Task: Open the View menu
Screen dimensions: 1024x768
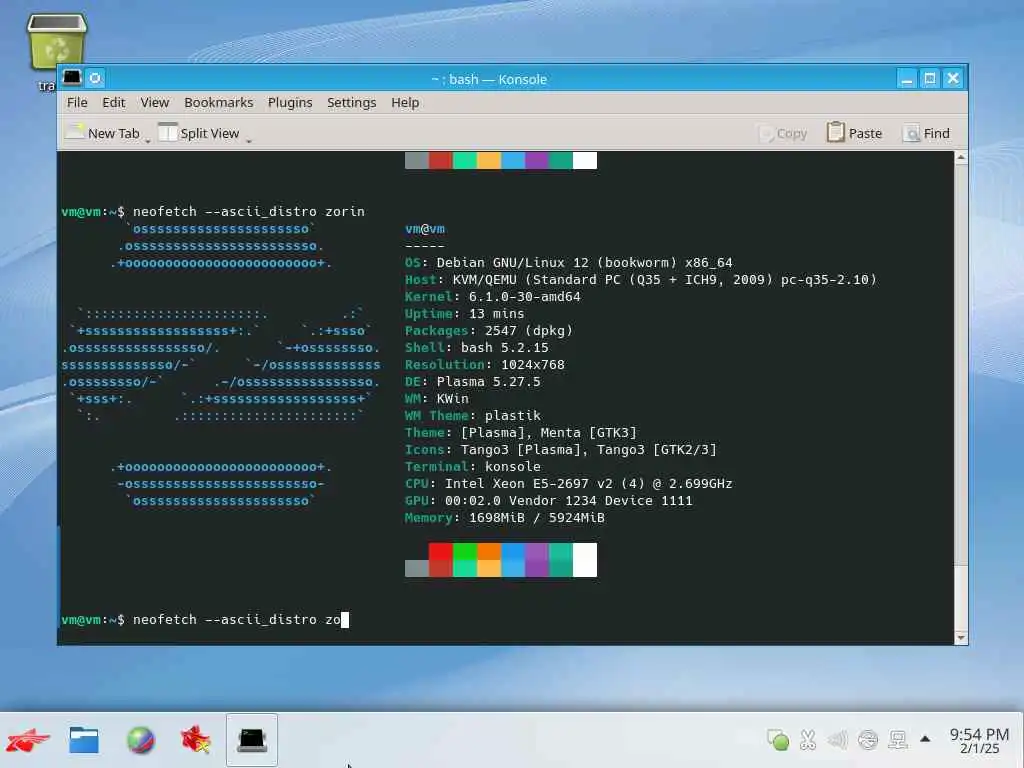Action: pyautogui.click(x=155, y=103)
